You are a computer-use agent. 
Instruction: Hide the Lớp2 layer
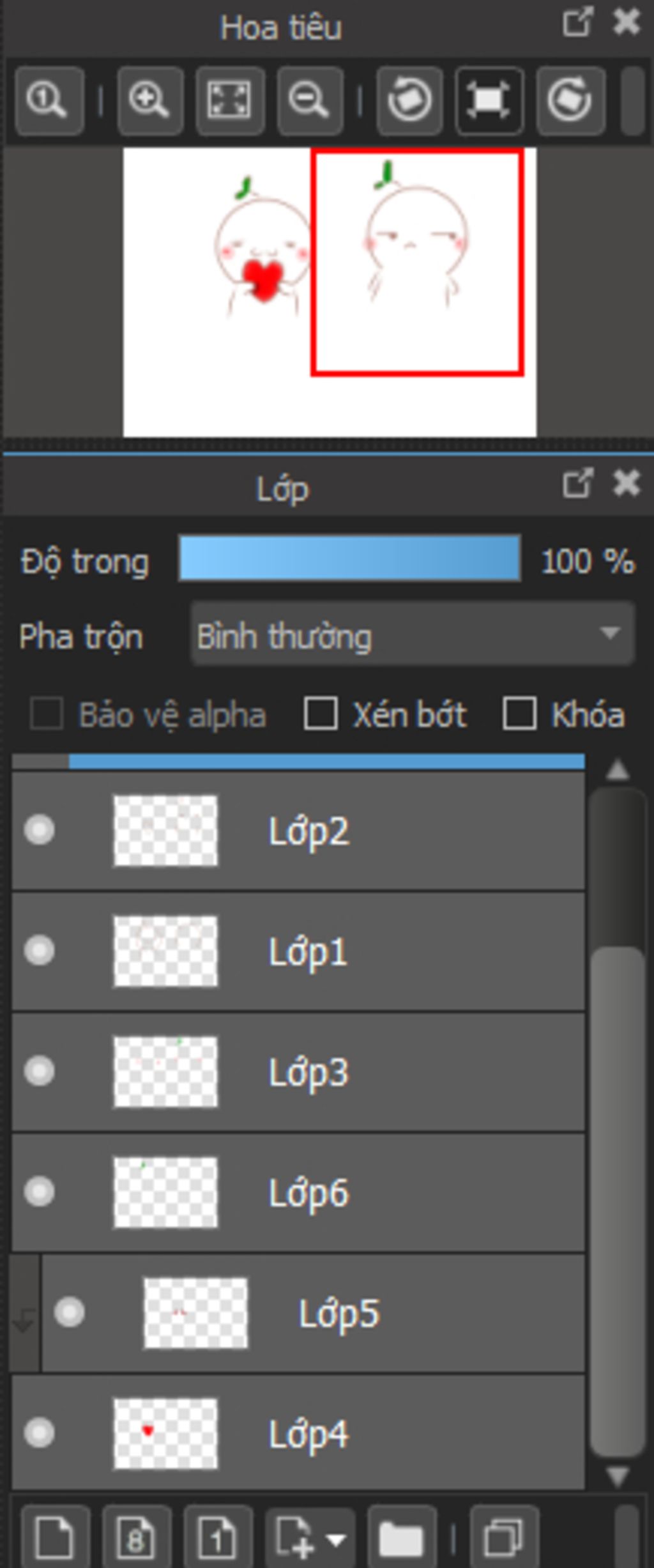coord(40,830)
